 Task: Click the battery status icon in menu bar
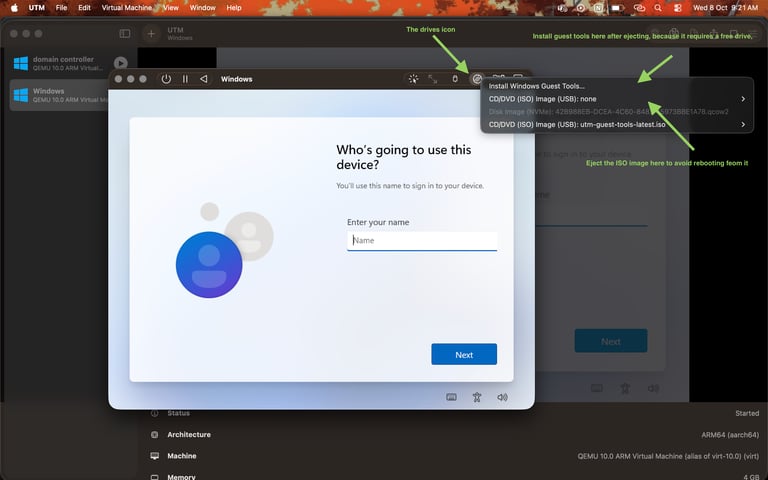[618, 8]
